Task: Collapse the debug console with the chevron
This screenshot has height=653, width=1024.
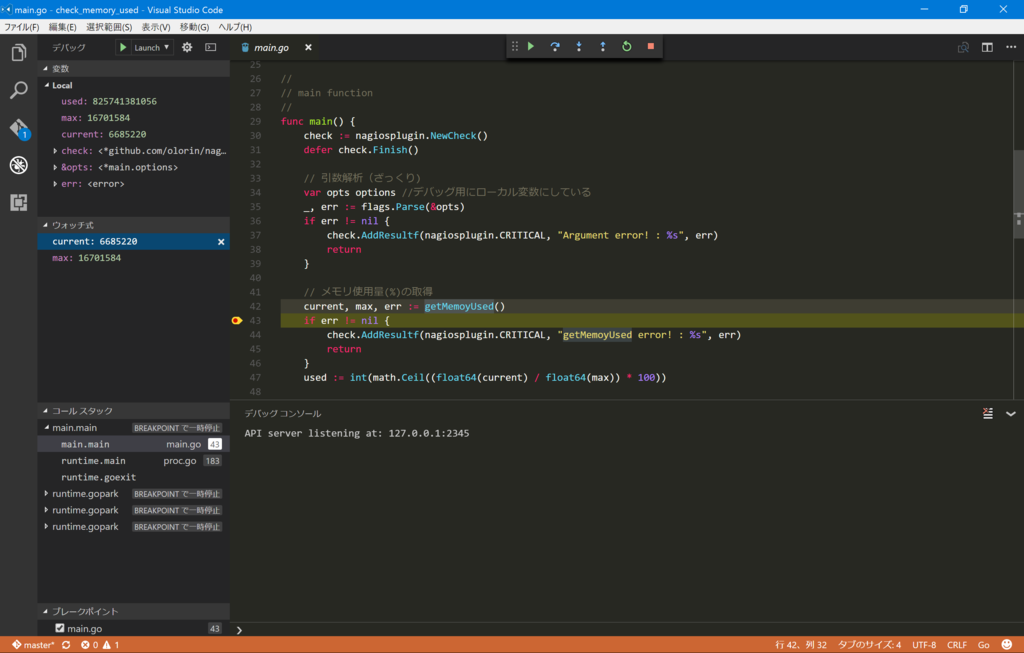Action: click(x=1010, y=413)
